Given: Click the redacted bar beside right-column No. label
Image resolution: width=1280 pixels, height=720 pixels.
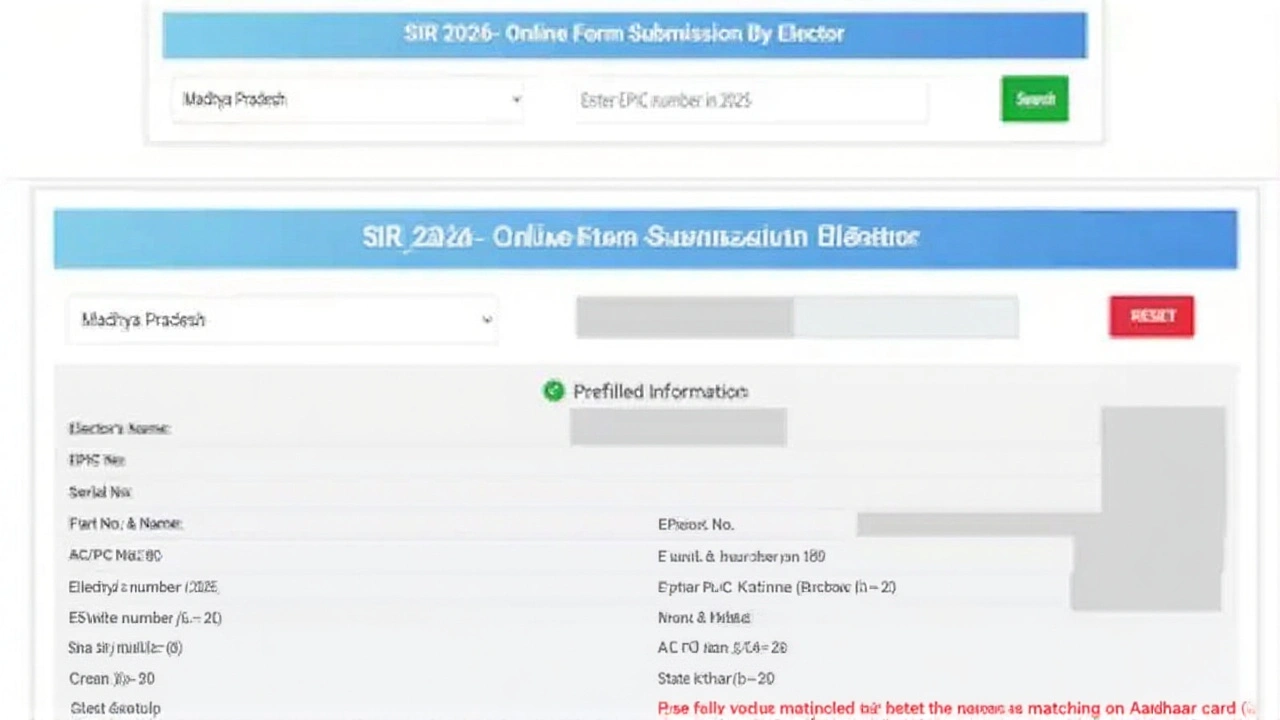Looking at the screenshot, I should point(965,524).
